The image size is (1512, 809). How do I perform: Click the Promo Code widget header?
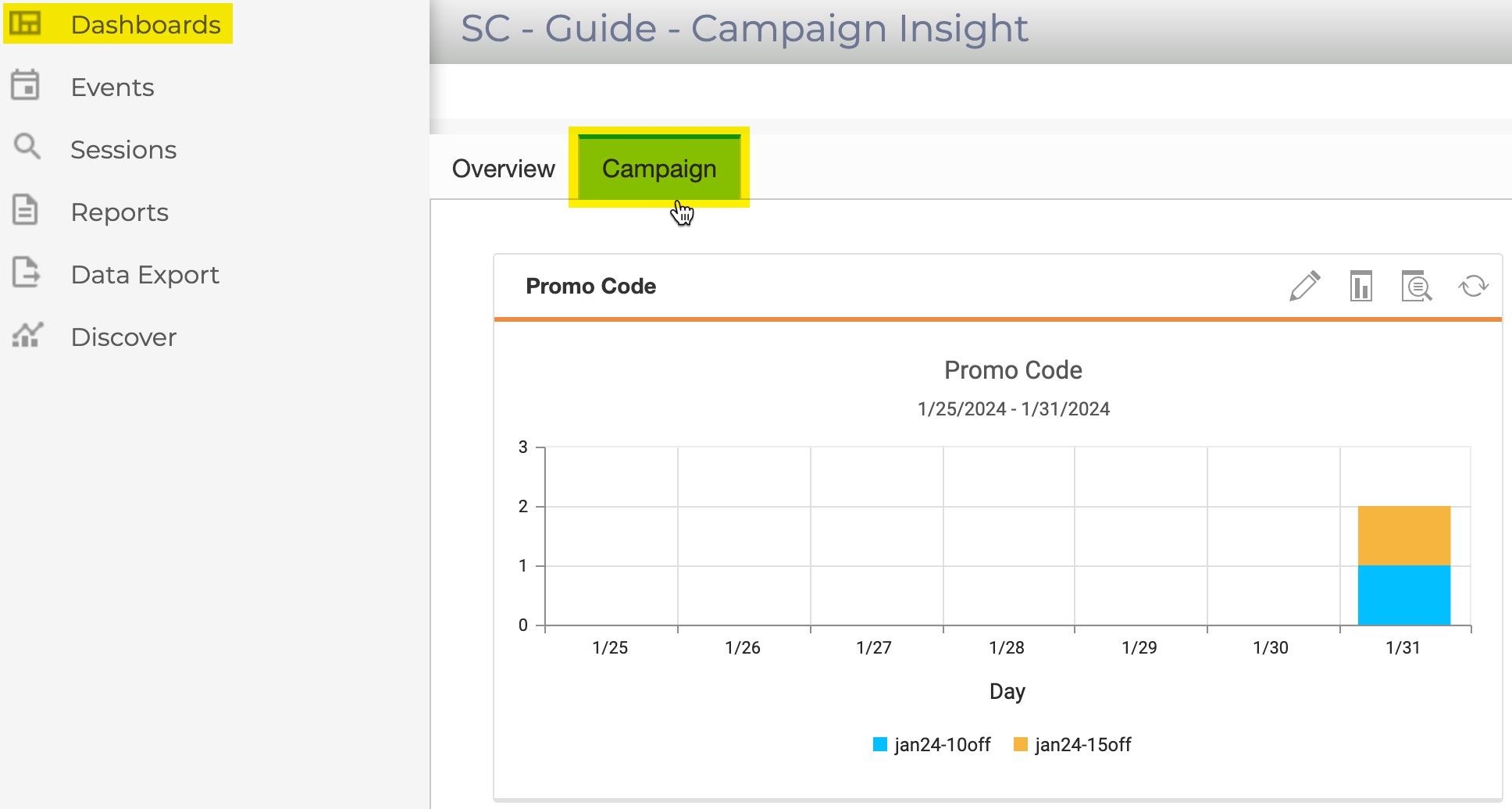pos(590,287)
